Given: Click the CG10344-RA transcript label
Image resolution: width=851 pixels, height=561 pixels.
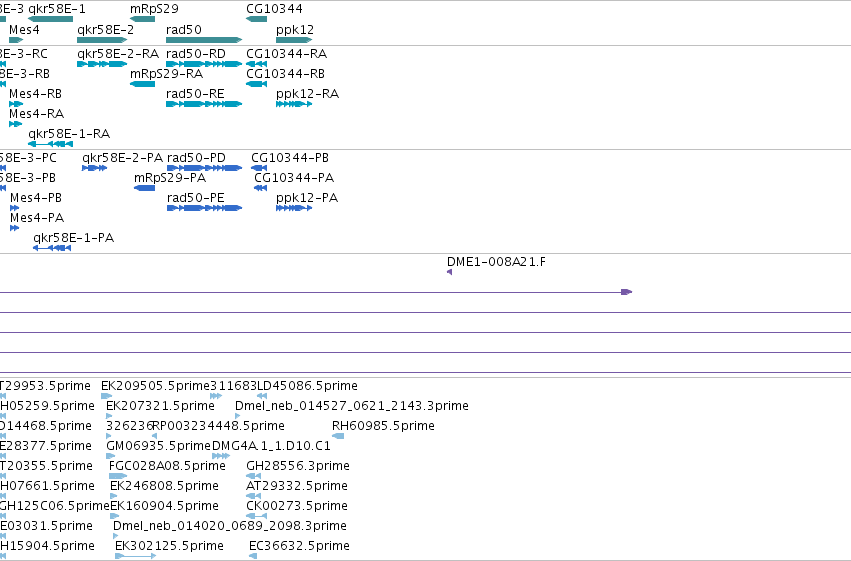Looking at the screenshot, I should pyautogui.click(x=287, y=54).
